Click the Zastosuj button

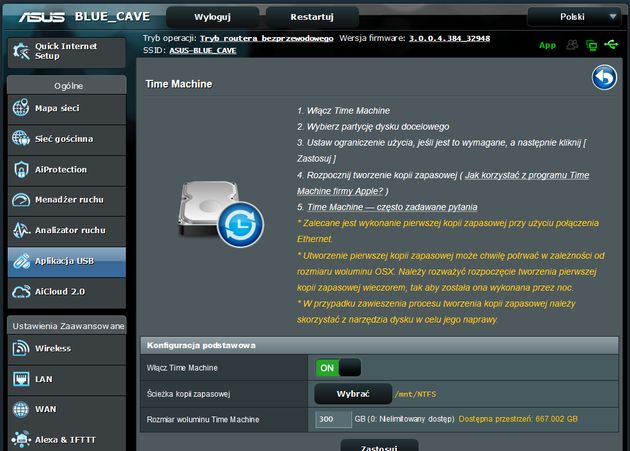click(x=379, y=445)
